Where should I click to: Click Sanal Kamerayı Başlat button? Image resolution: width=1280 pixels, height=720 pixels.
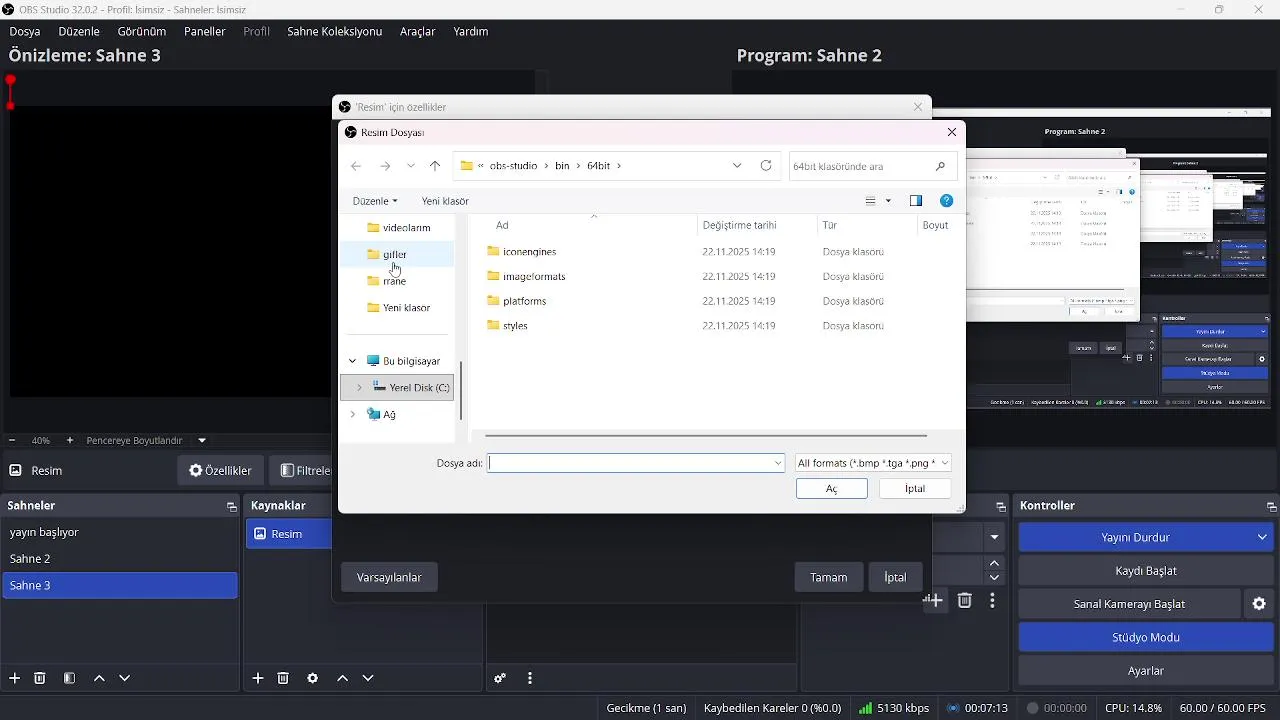1129,604
